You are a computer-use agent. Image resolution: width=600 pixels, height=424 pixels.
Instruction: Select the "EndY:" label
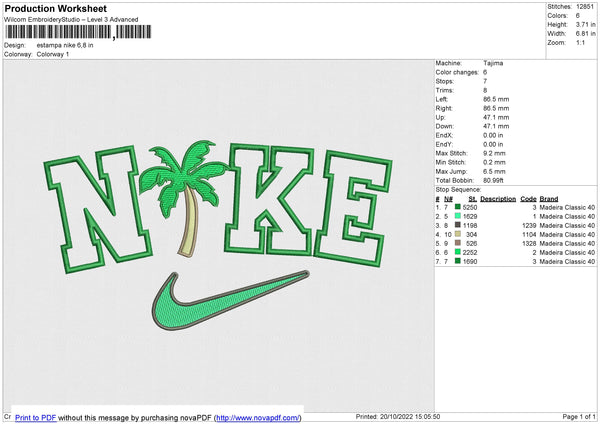pos(444,144)
